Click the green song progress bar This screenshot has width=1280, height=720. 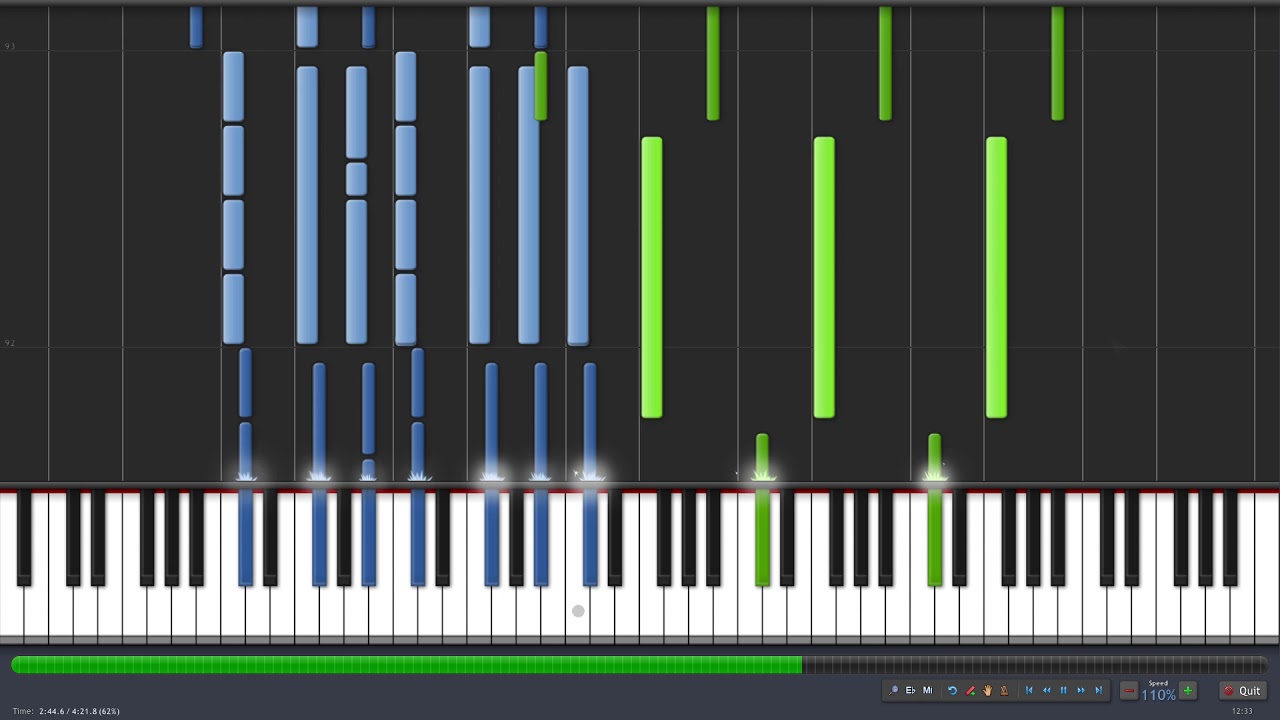tap(407, 664)
